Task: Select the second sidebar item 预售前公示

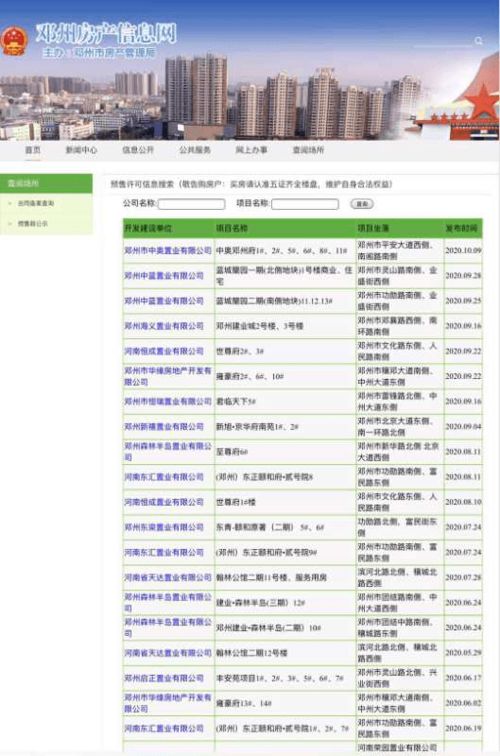Action: [x=33, y=224]
